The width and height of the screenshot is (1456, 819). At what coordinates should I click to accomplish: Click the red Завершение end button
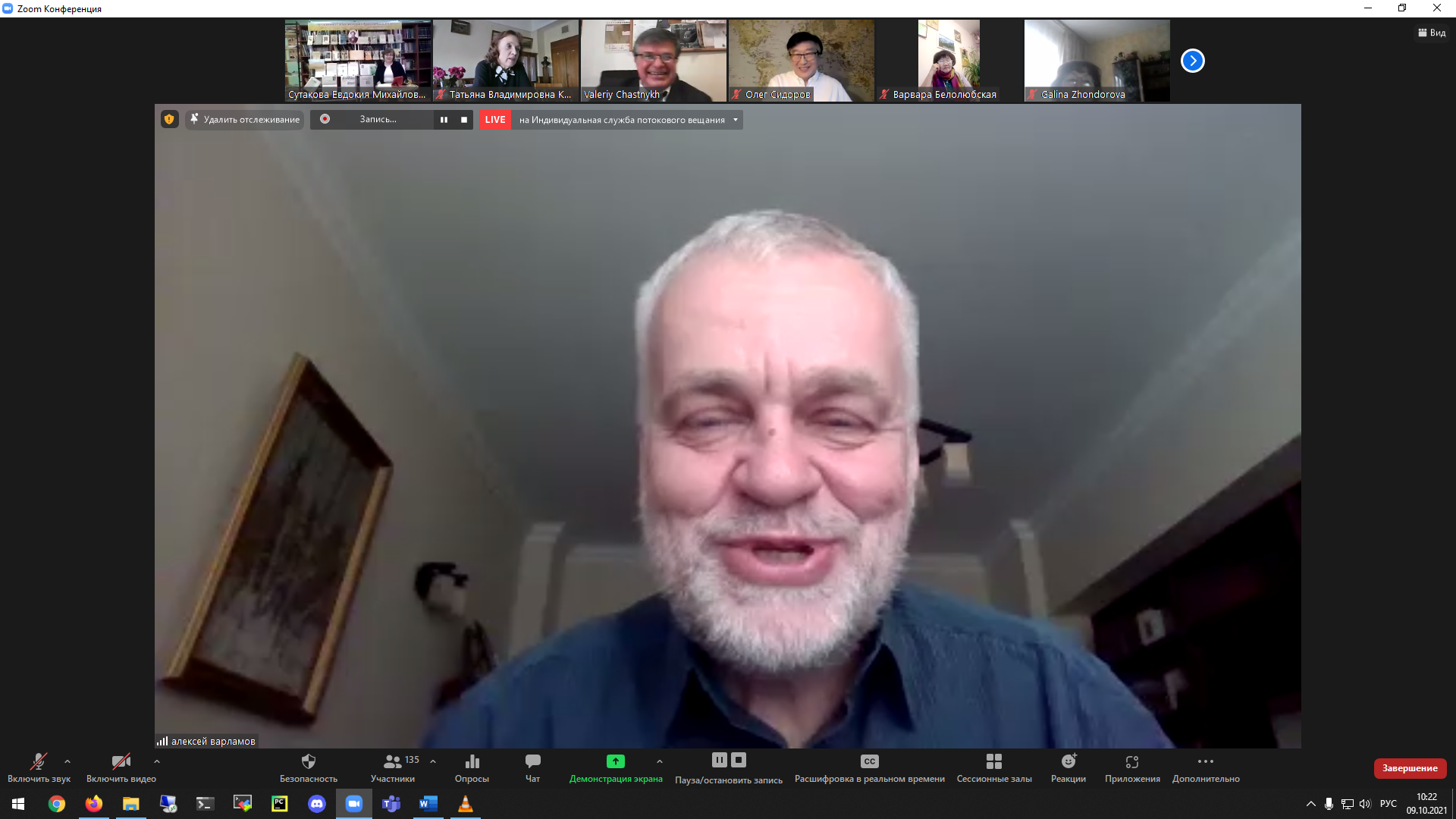1410,768
